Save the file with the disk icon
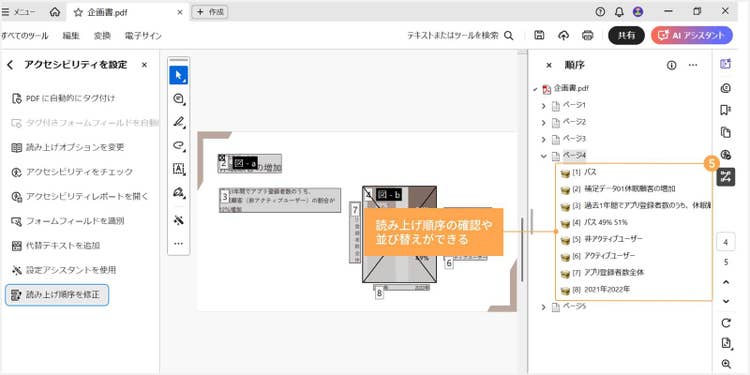 coord(539,35)
